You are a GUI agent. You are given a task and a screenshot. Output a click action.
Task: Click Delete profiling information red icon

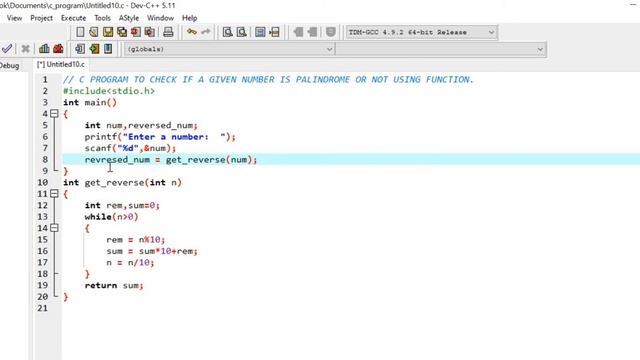click(58, 49)
